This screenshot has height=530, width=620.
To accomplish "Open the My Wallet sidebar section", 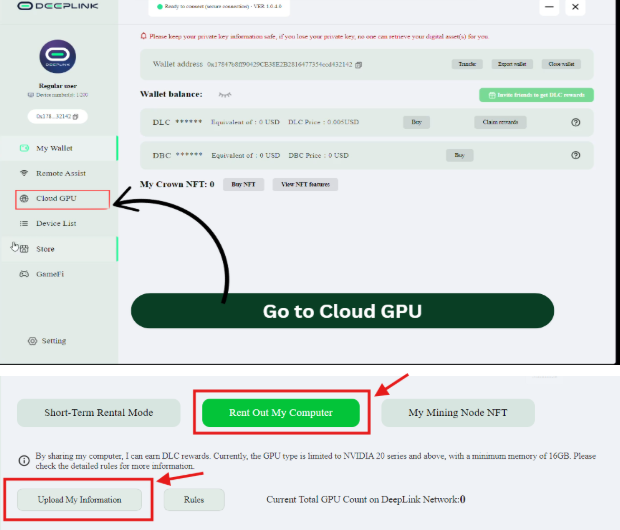I will pyautogui.click(x=59, y=148).
